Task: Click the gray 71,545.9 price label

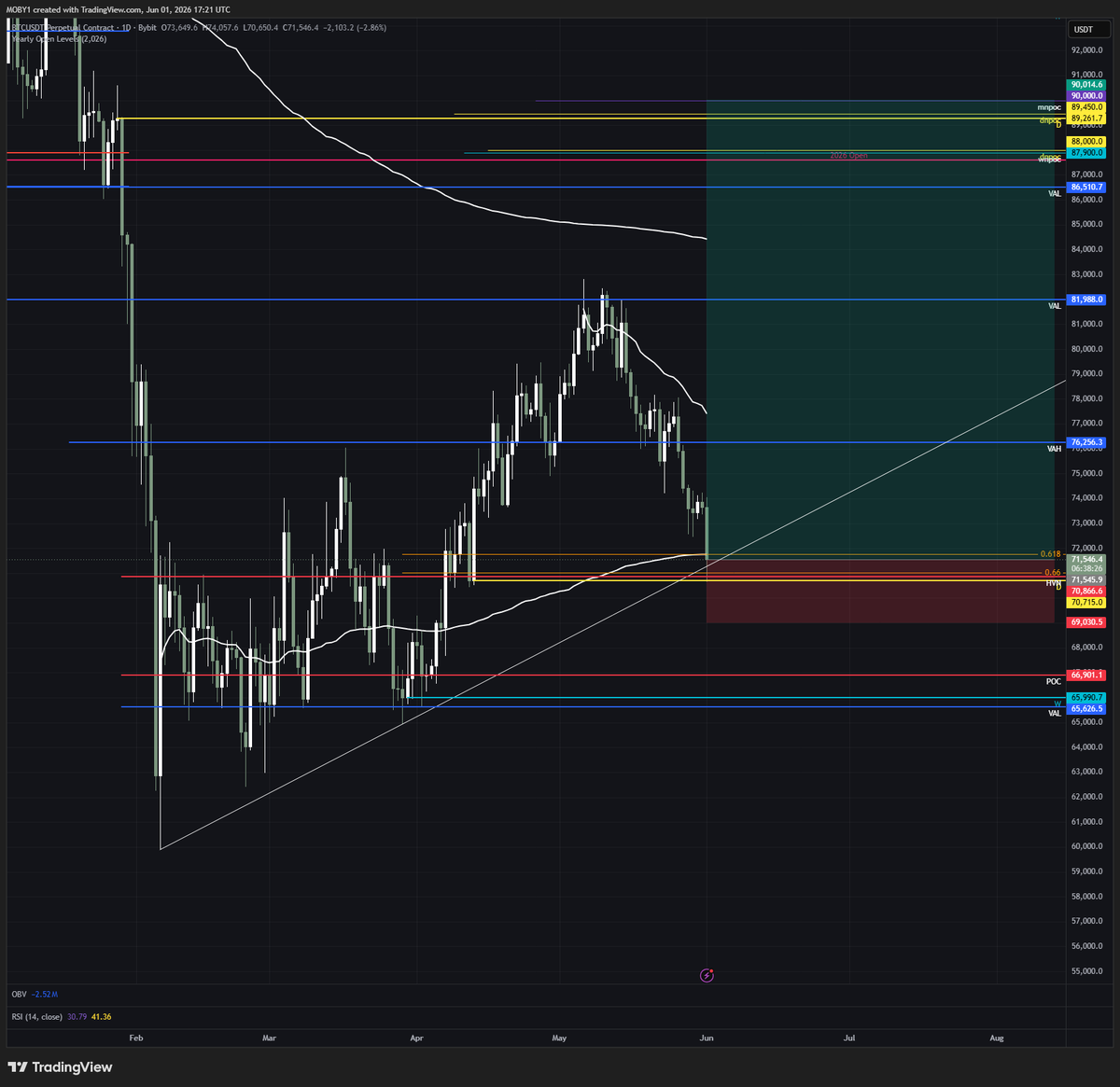Action: 1086,579
